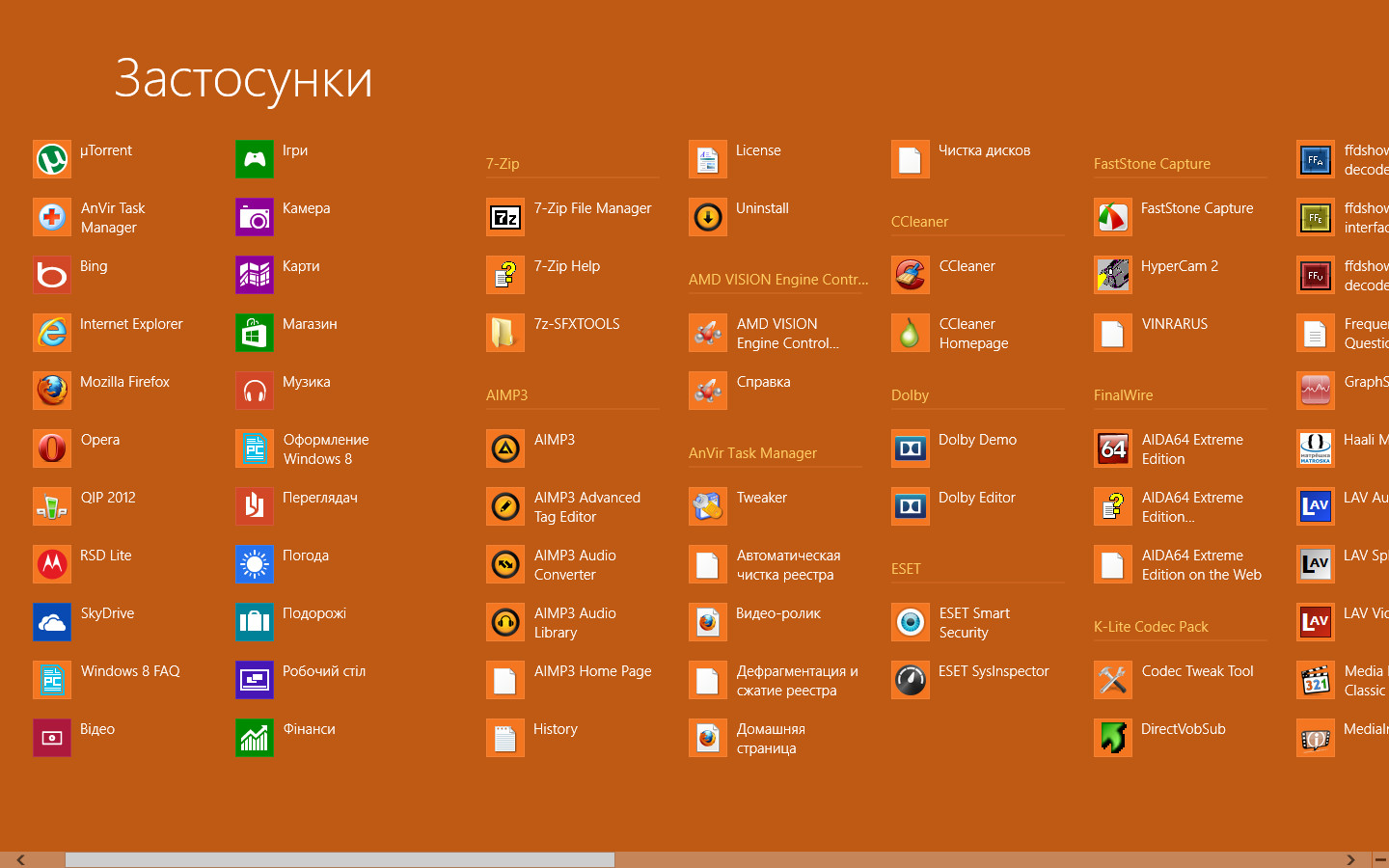
Task: Launch Dolby Demo icon
Action: click(911, 448)
